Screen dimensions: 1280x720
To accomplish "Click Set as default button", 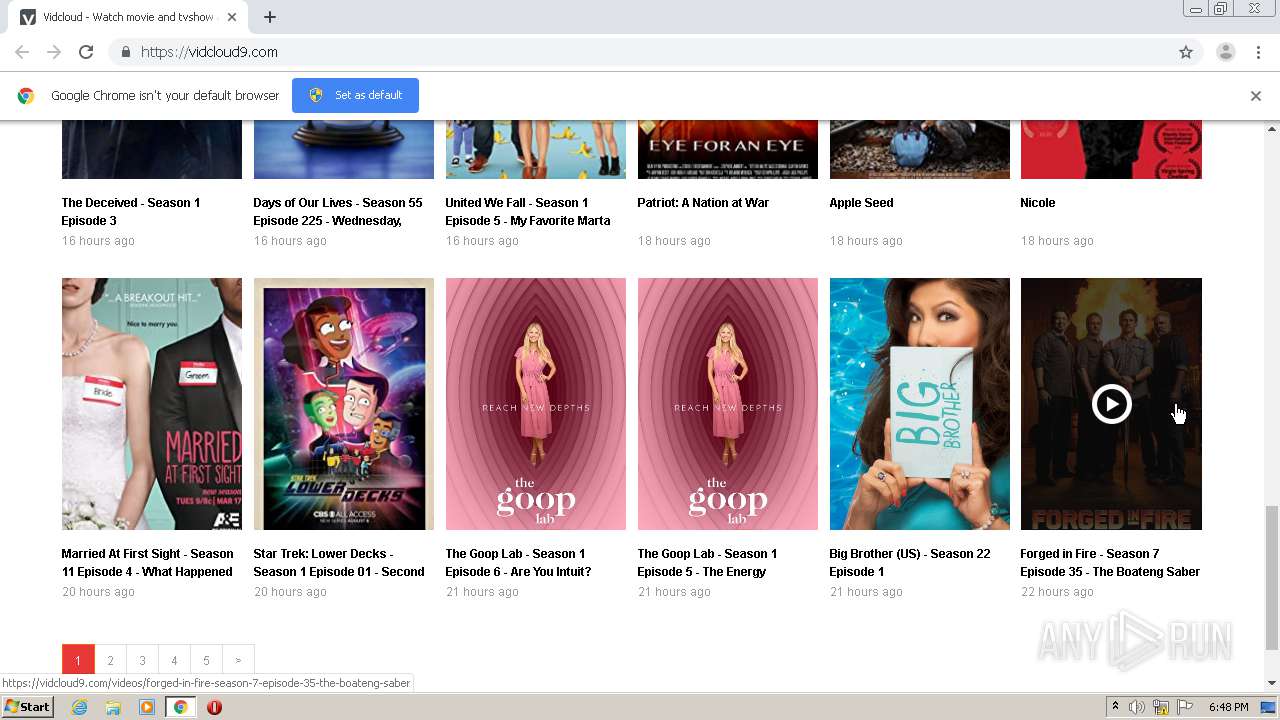I will [355, 95].
